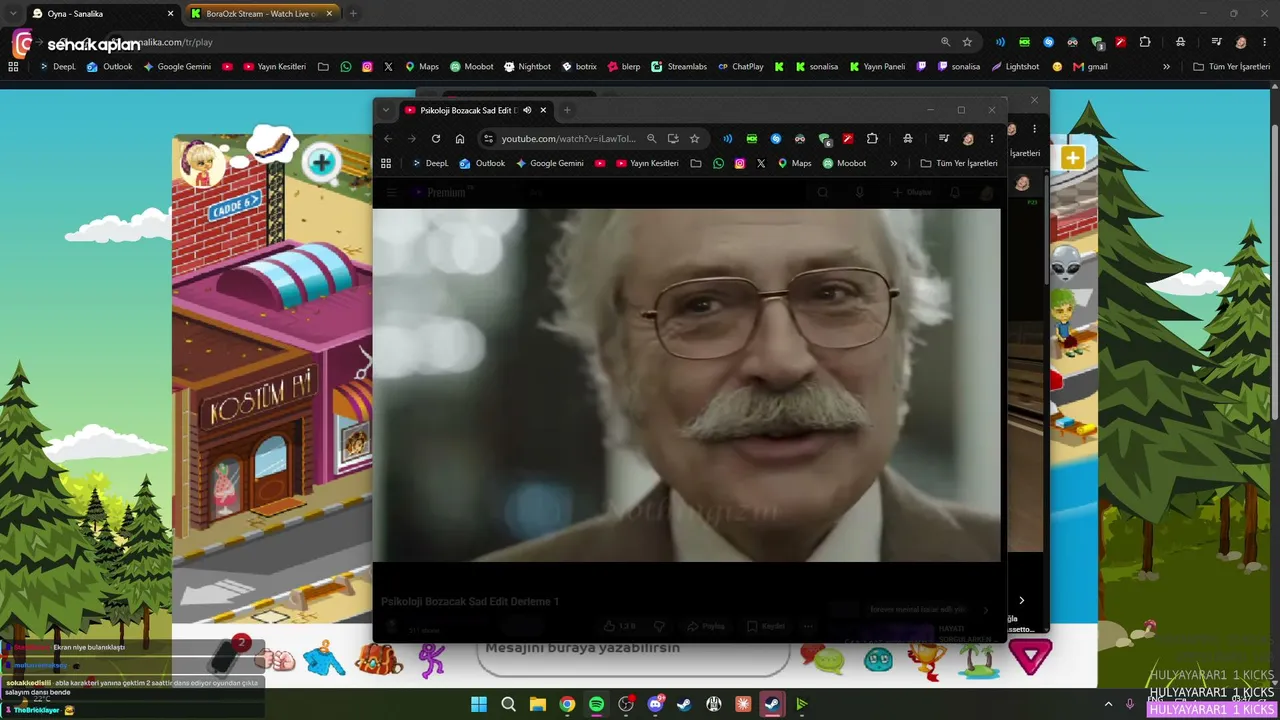The height and width of the screenshot is (720, 1280).
Task: Click the YouTube video player
Action: [x=687, y=385]
